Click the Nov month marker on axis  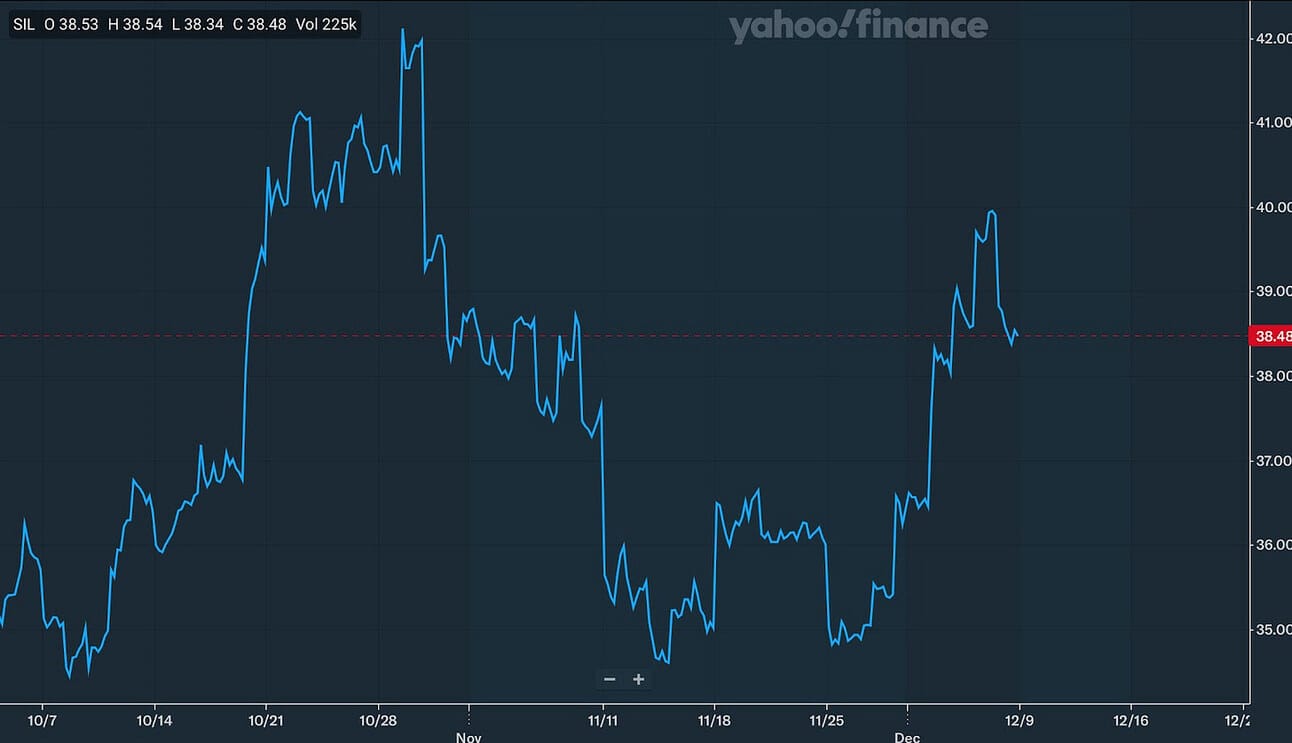pos(468,737)
